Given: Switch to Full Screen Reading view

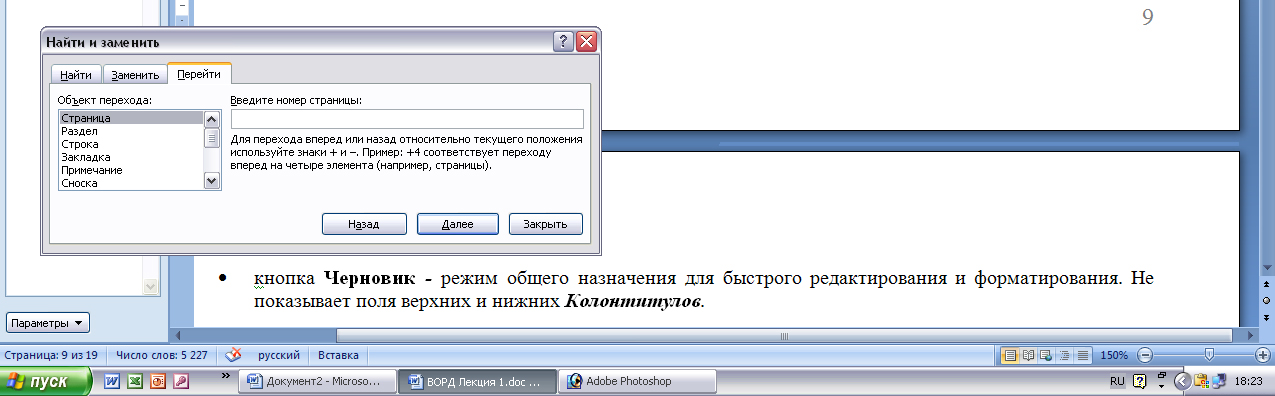Looking at the screenshot, I should pos(1028,355).
